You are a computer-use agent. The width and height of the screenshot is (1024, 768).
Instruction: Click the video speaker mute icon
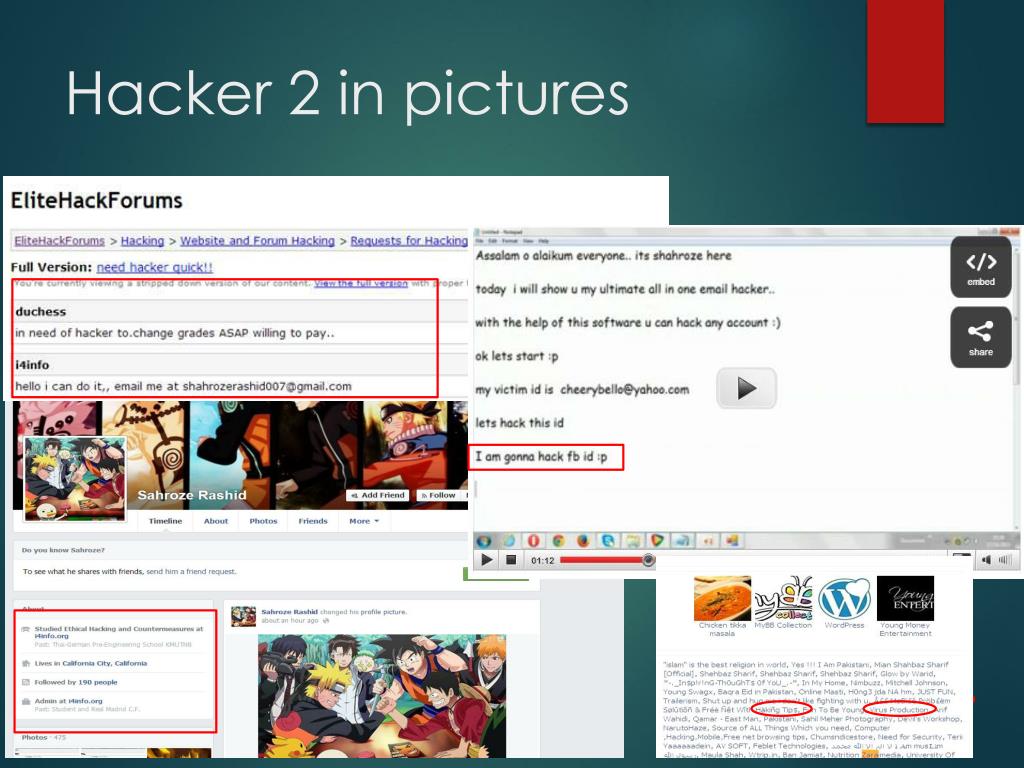point(986,560)
